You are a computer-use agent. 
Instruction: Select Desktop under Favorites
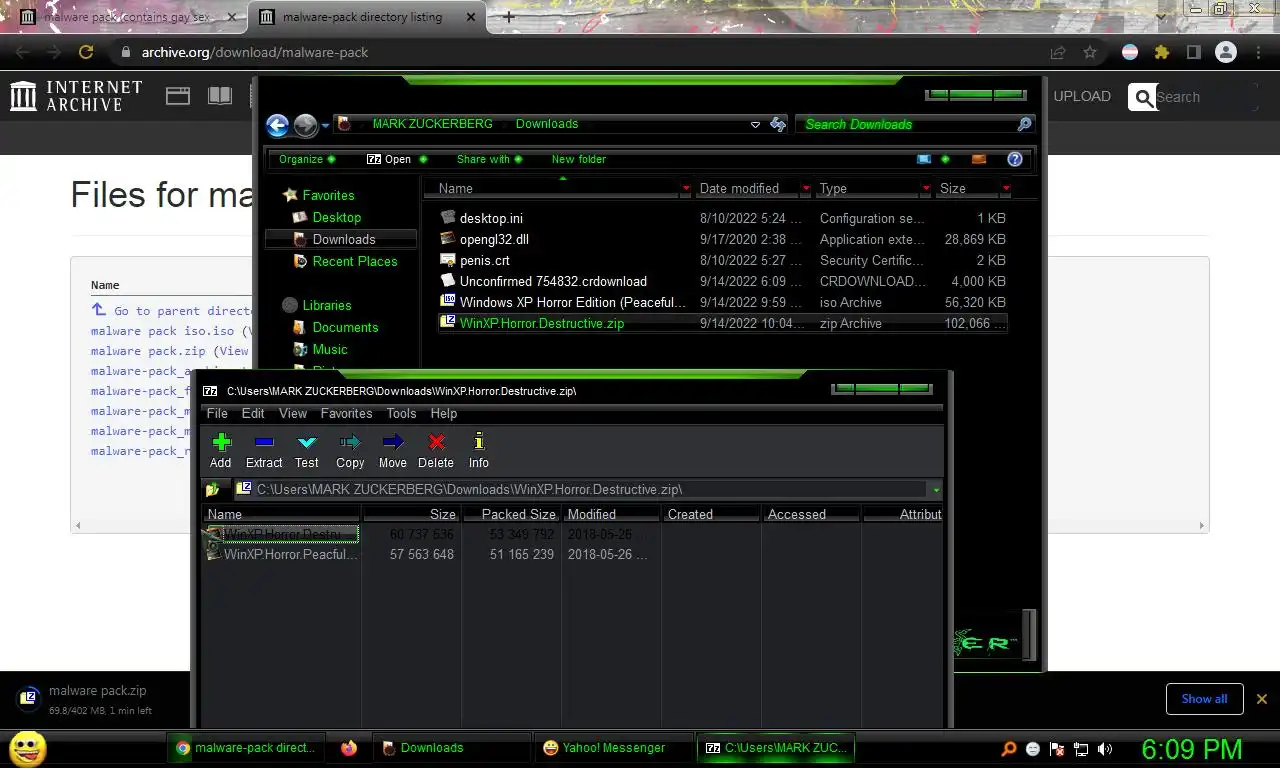[x=336, y=217]
